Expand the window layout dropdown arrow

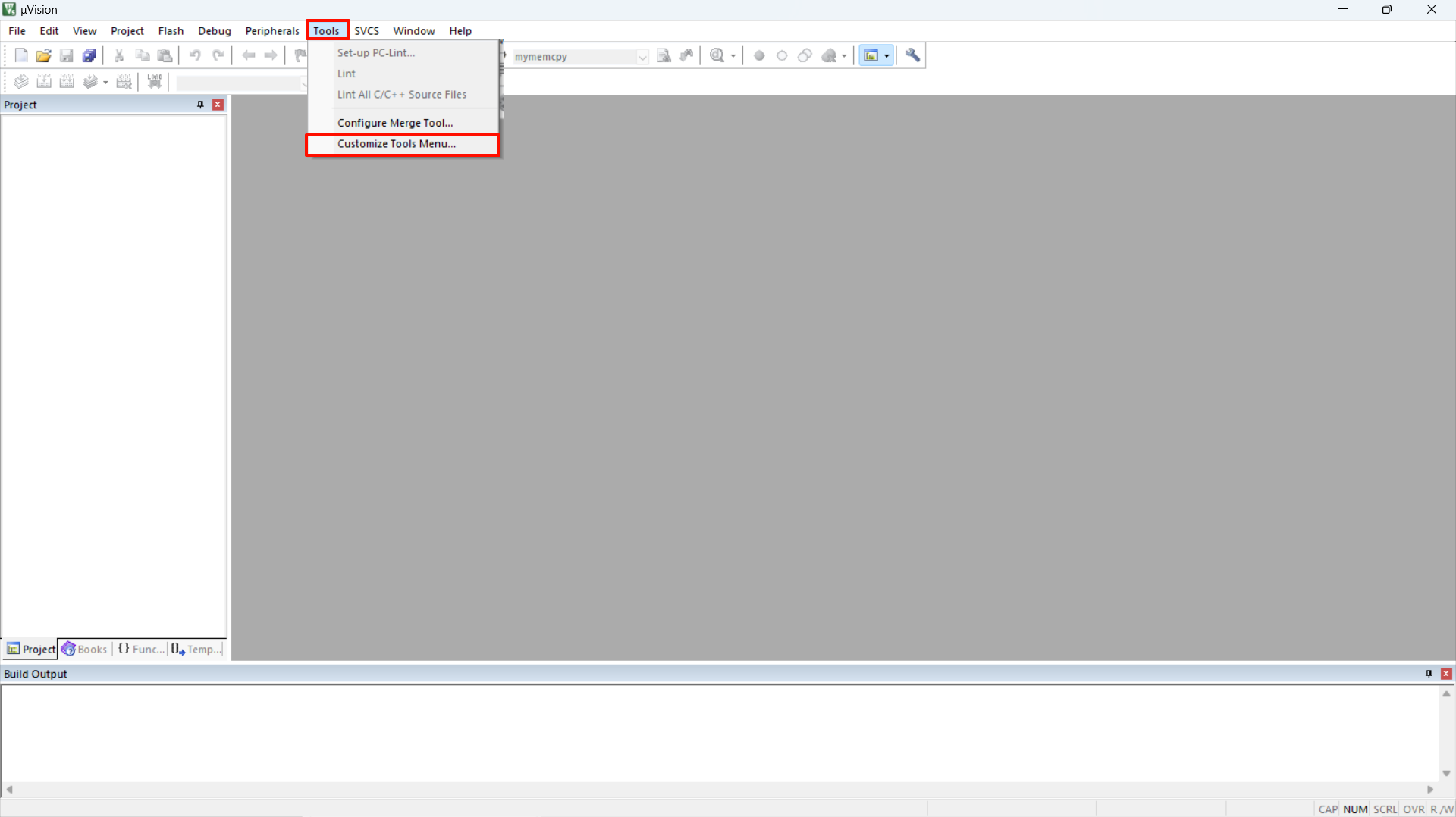pos(886,55)
